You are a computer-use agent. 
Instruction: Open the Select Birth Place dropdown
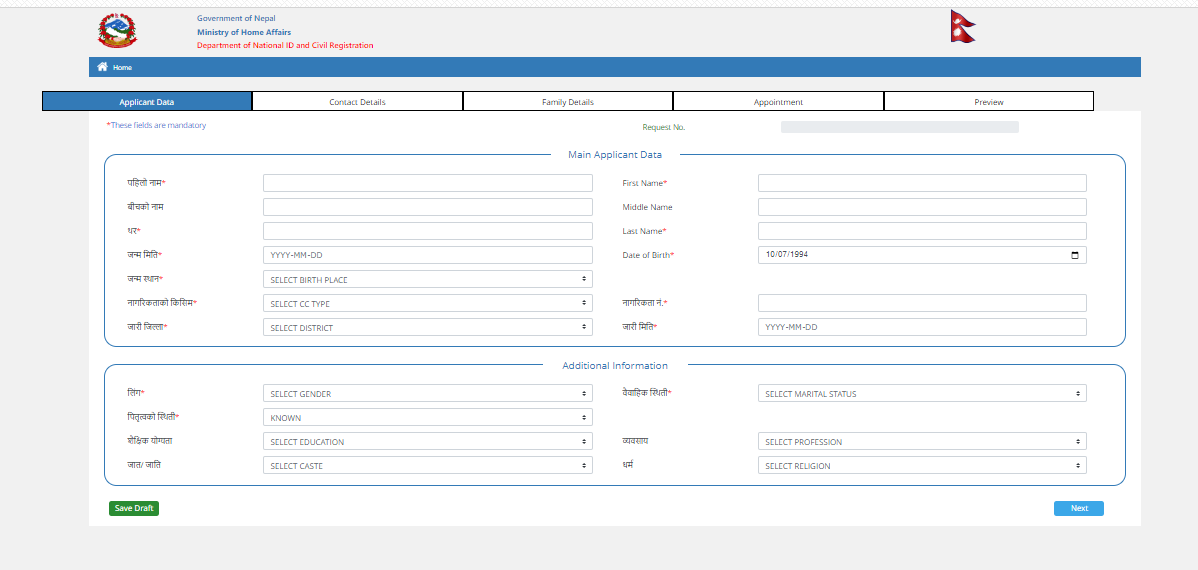tap(428, 280)
